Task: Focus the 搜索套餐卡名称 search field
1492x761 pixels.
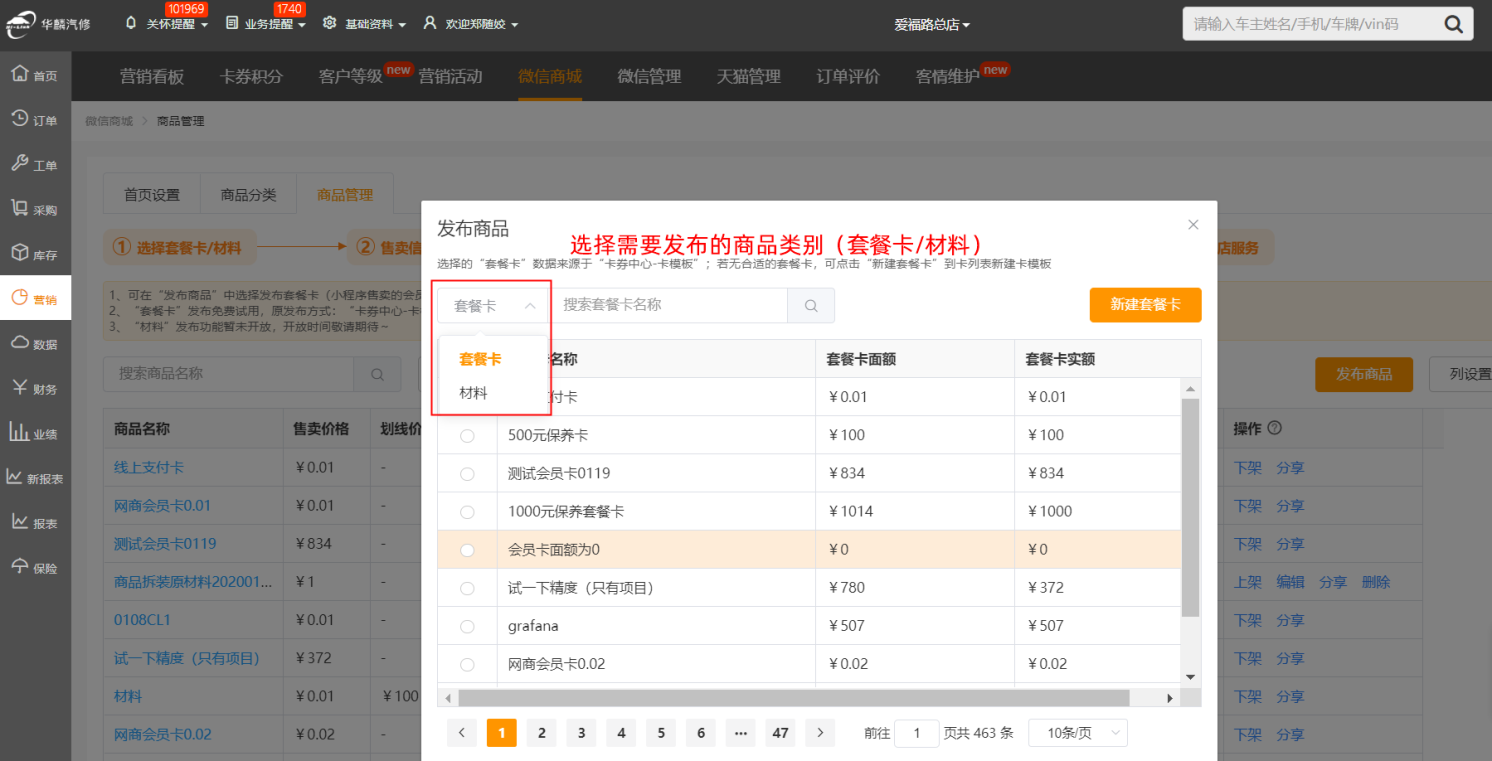Action: (669, 305)
